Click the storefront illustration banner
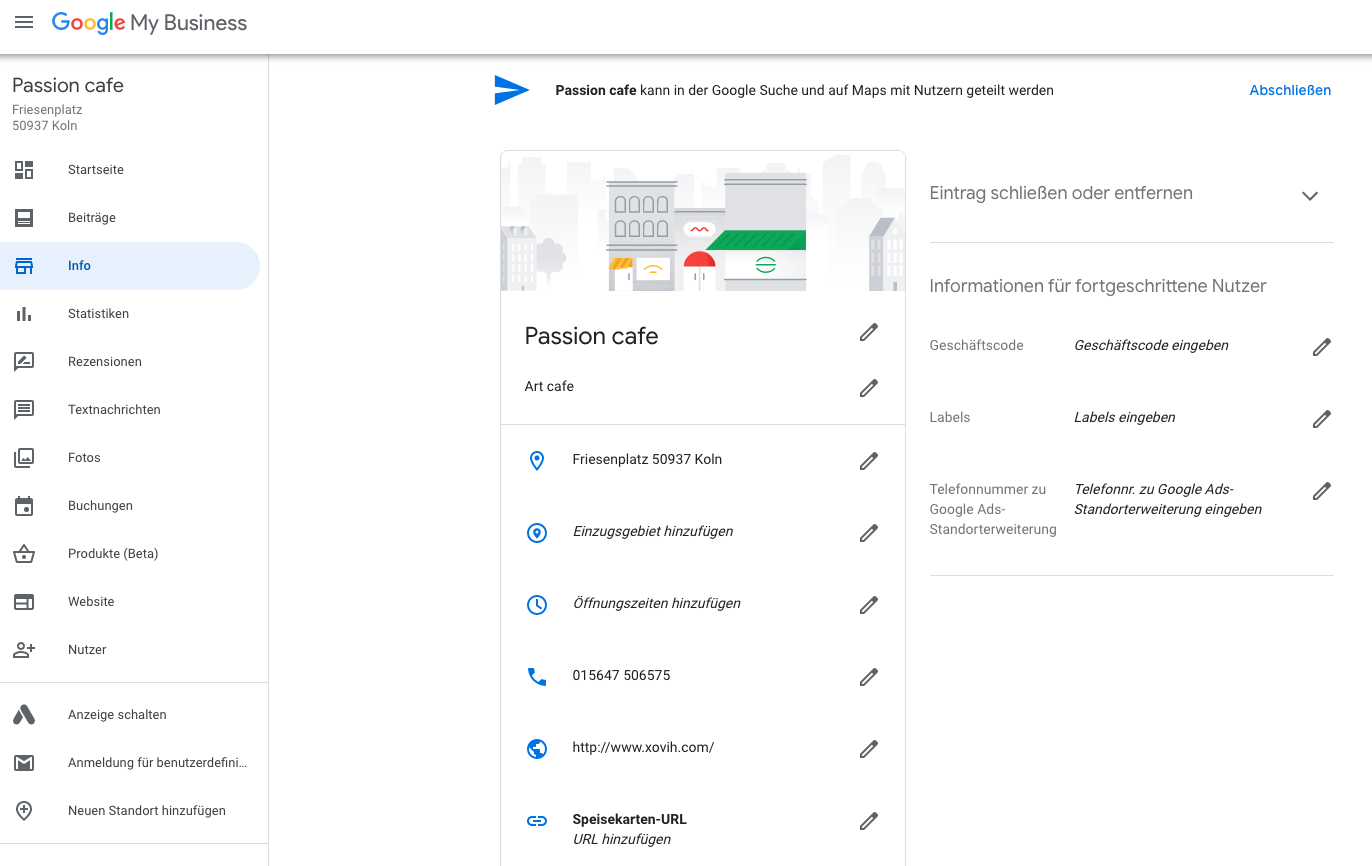Viewport: 1372px width, 866px height. [703, 221]
